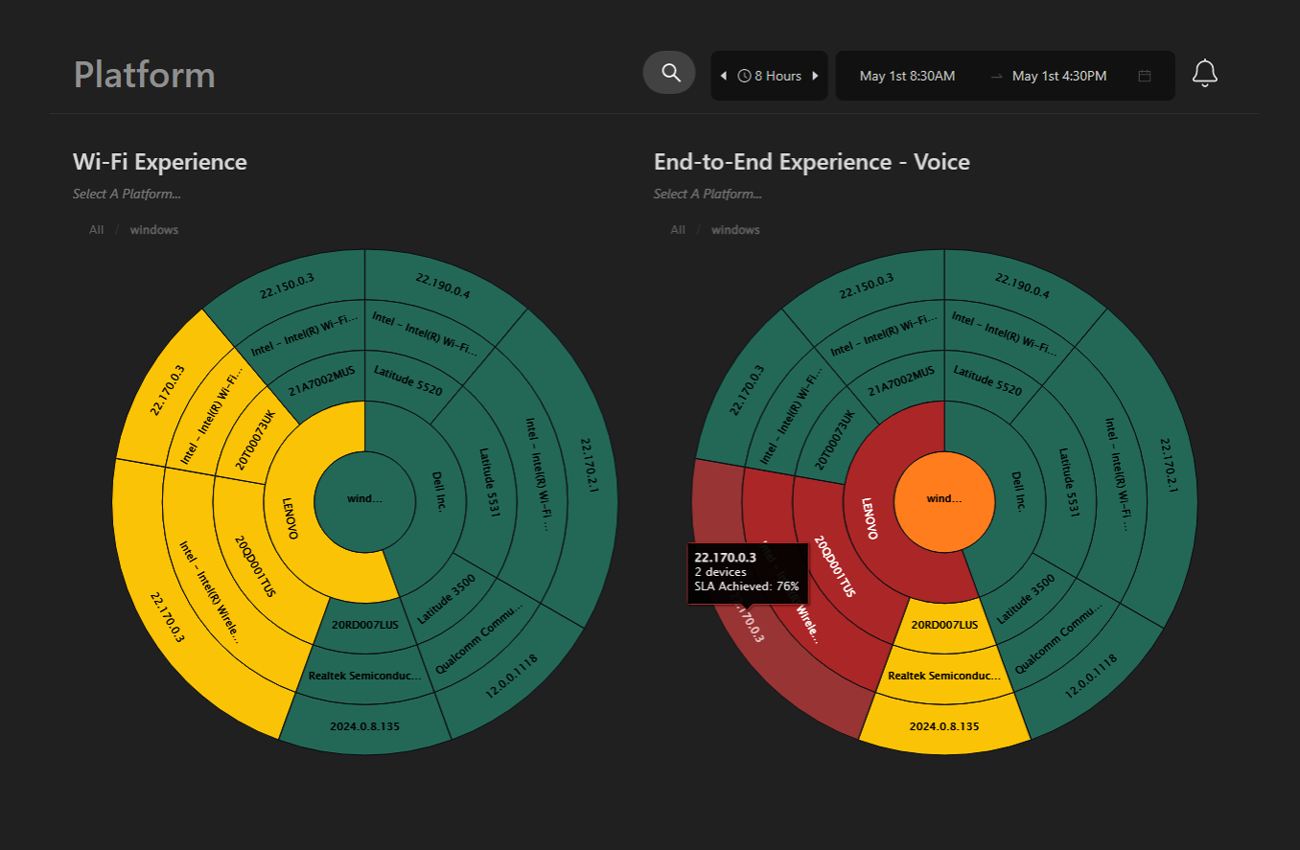This screenshot has width=1300, height=850.
Task: Click the May 1st 4:30PM end time field
Action: pyautogui.click(x=1059, y=76)
